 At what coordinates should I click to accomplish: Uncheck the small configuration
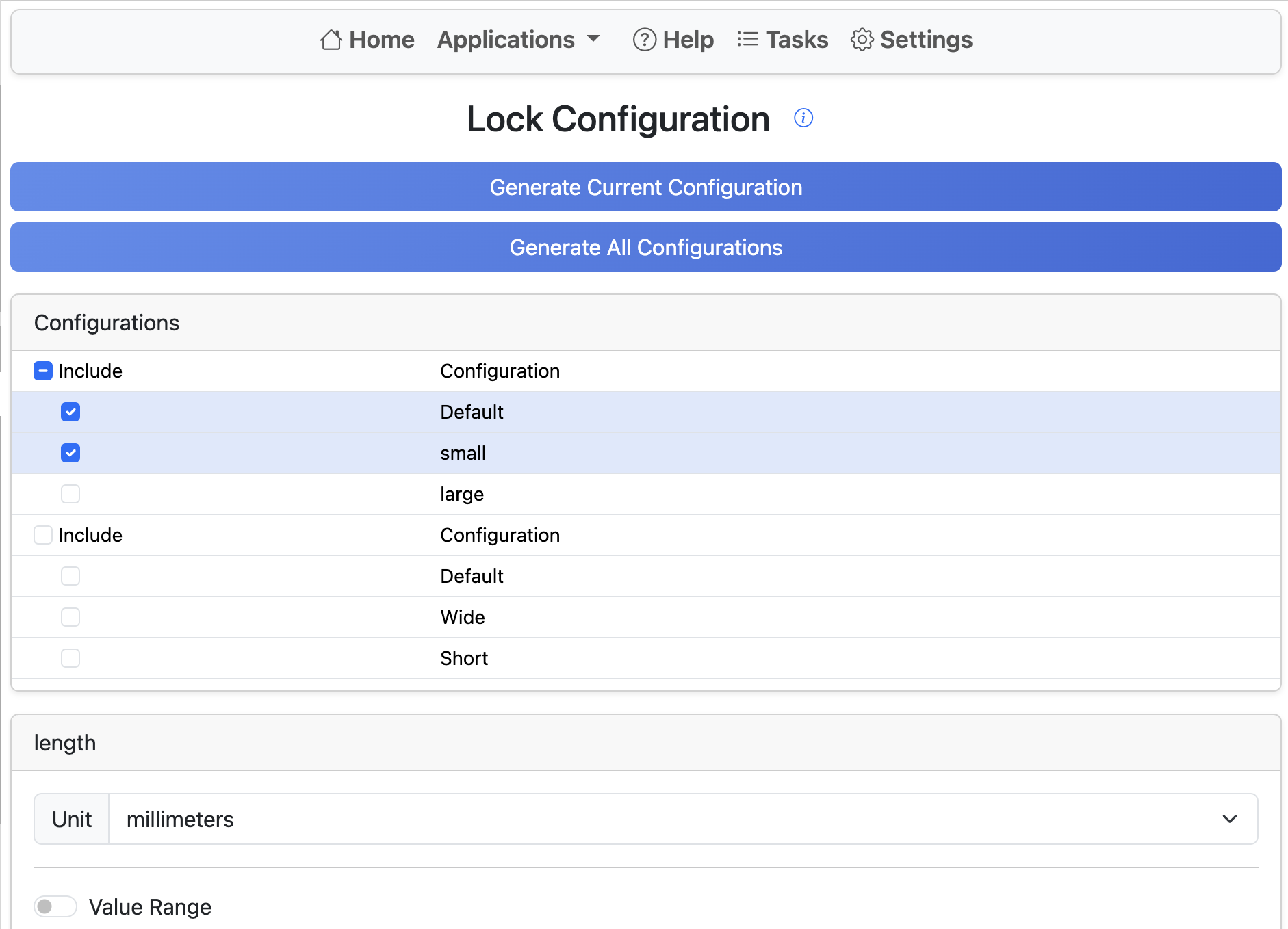[70, 453]
